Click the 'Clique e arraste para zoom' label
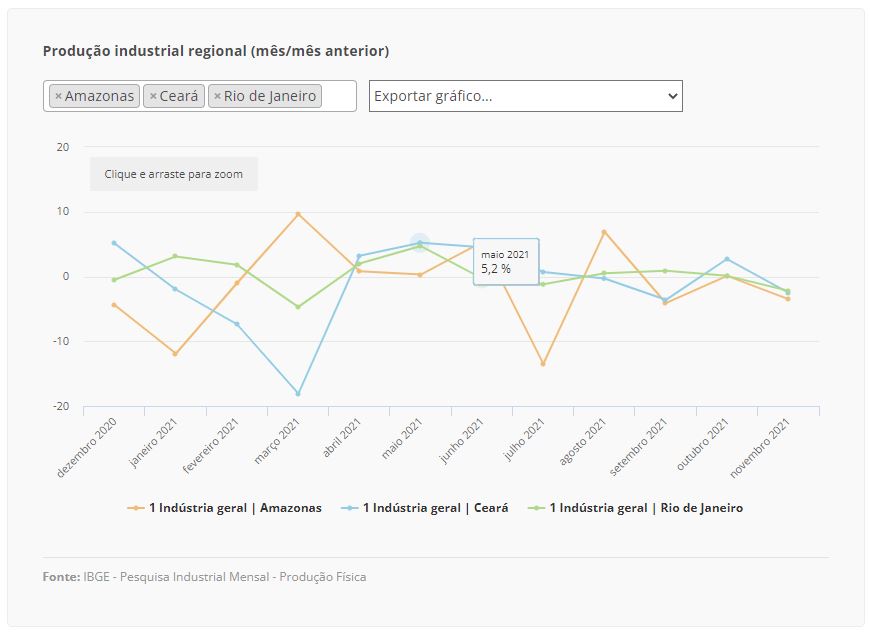 (174, 174)
